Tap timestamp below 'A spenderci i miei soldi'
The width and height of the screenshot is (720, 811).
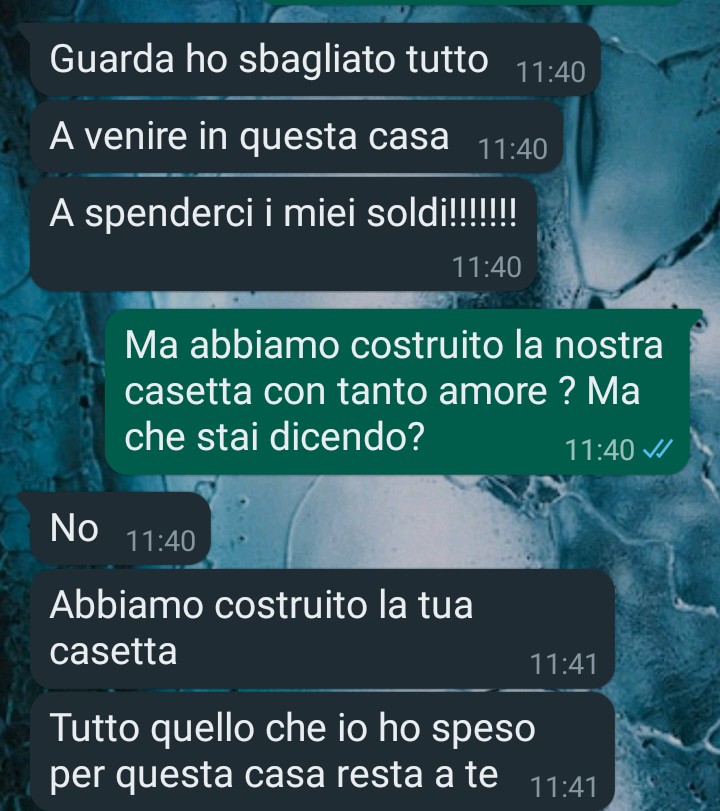(487, 267)
